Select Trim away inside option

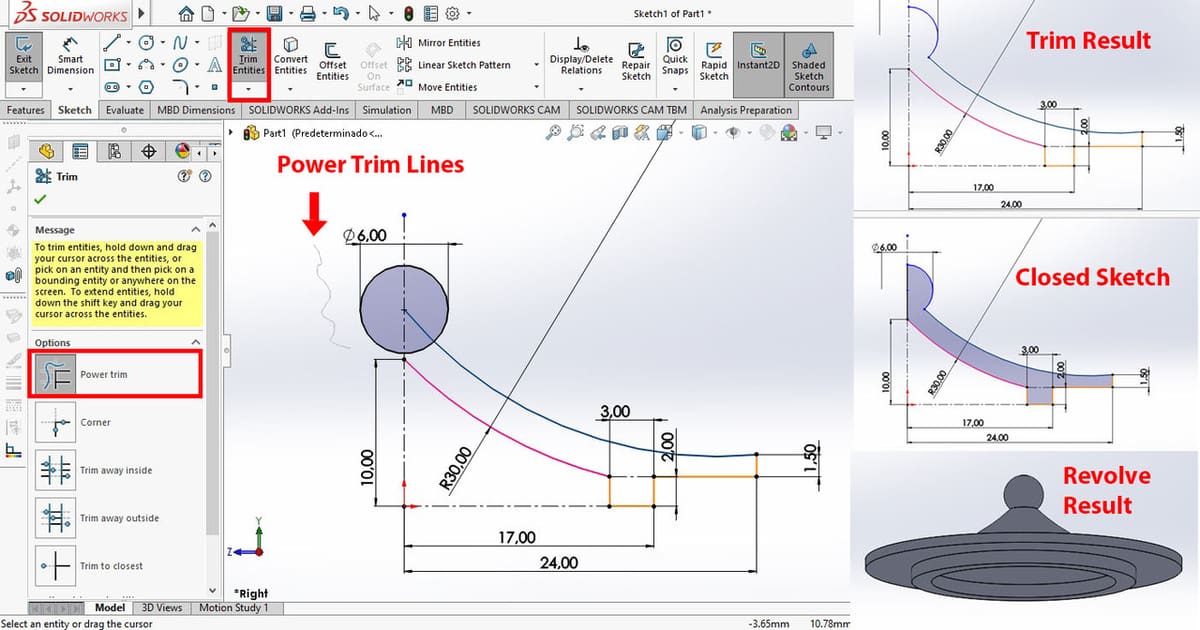(95, 470)
